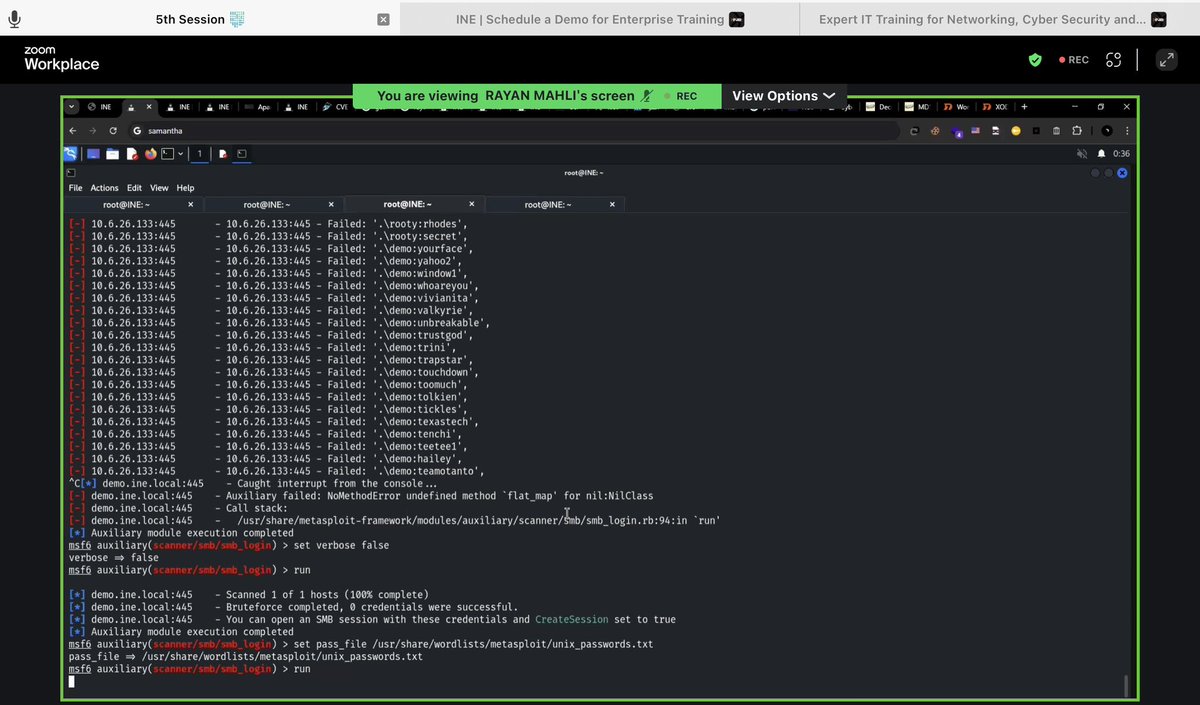
Task: Open the terminal Edit menu
Action: (x=134, y=188)
